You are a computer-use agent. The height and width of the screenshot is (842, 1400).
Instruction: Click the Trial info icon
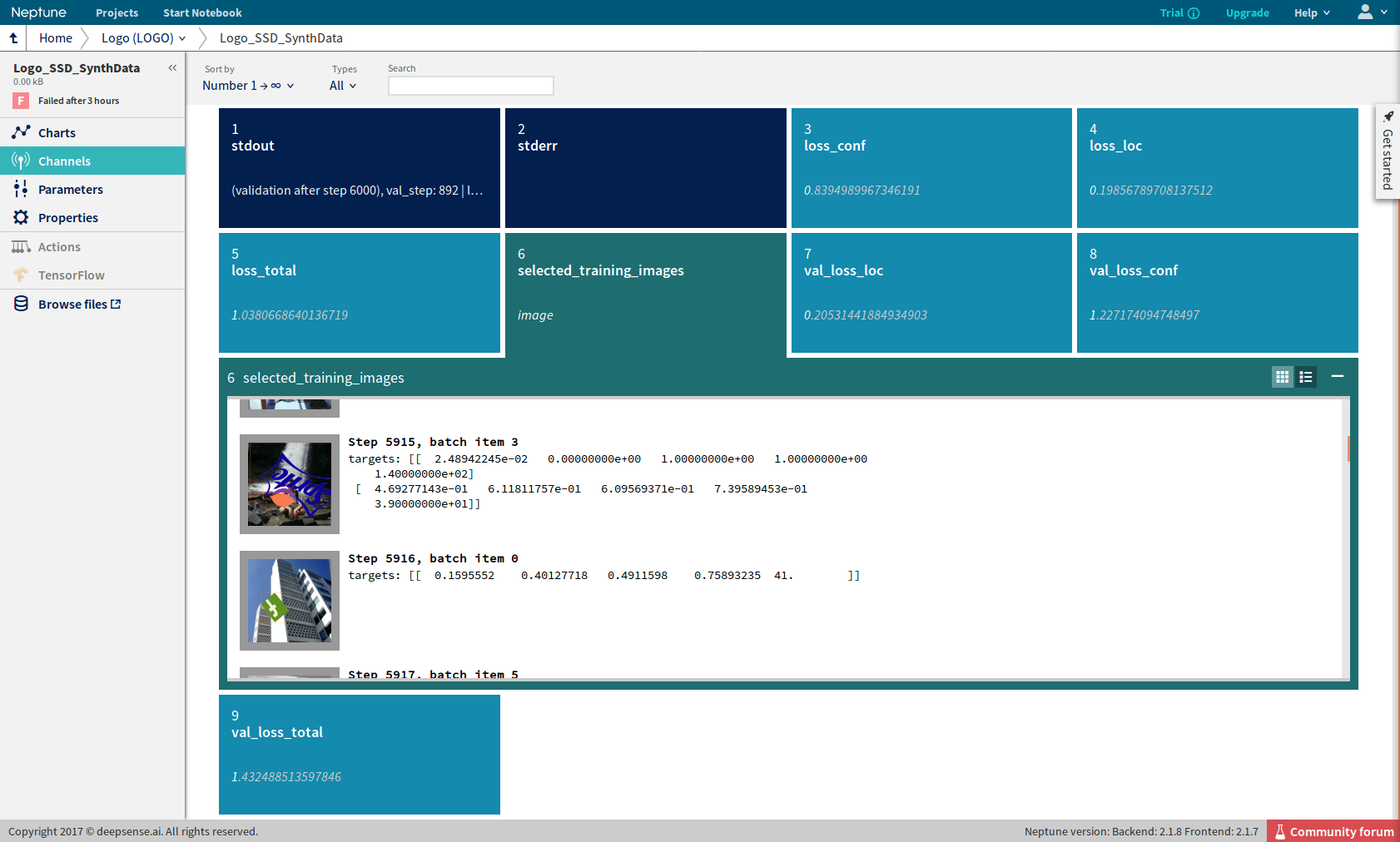coord(1194,13)
